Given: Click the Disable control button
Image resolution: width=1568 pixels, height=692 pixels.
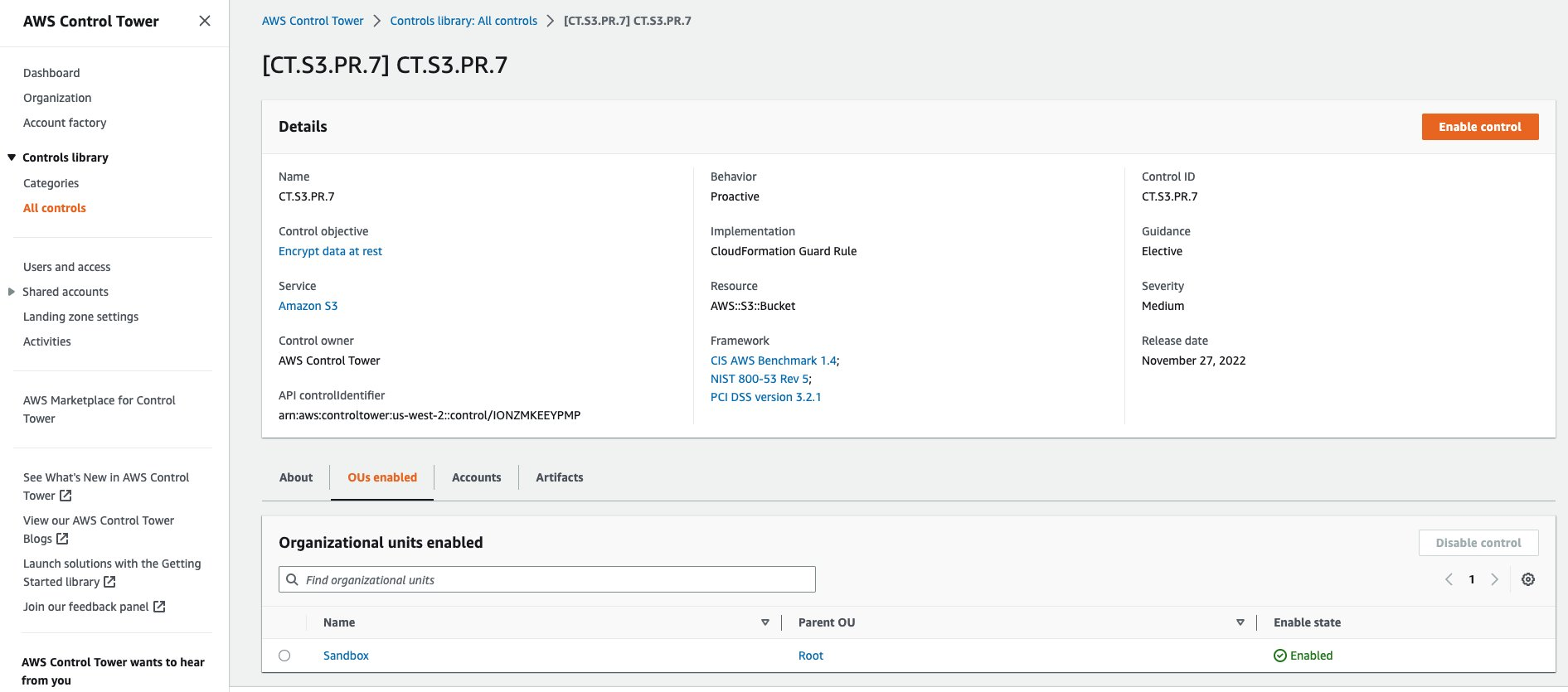Looking at the screenshot, I should 1478,543.
